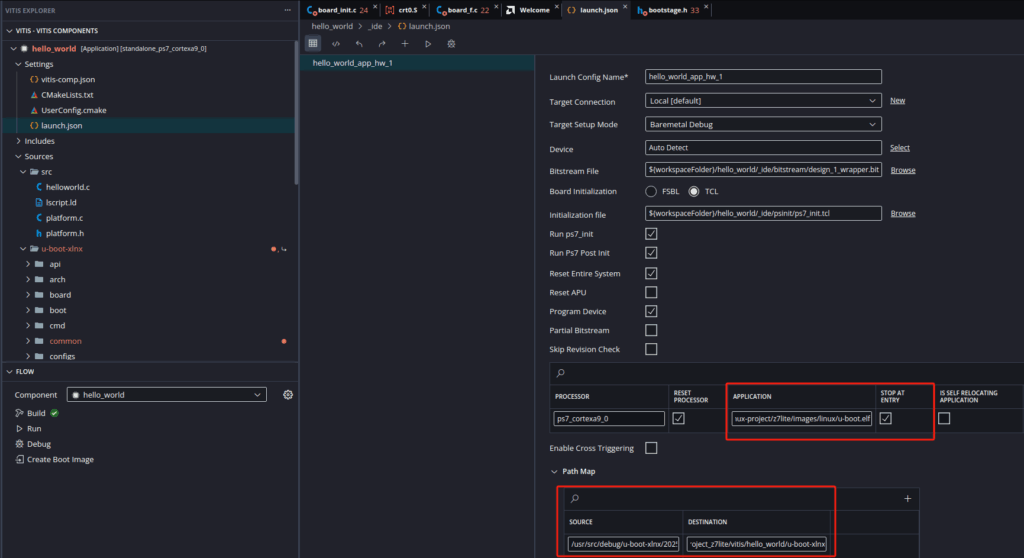Viewport: 1024px width, 558px height.
Task: Collapse the FLOW panel section
Action: point(10,372)
